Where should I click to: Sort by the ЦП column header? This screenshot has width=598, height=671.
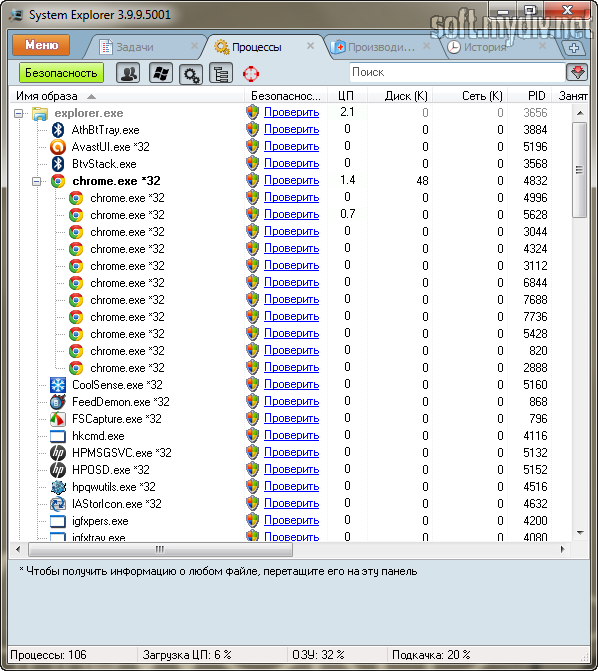pyautogui.click(x=347, y=96)
